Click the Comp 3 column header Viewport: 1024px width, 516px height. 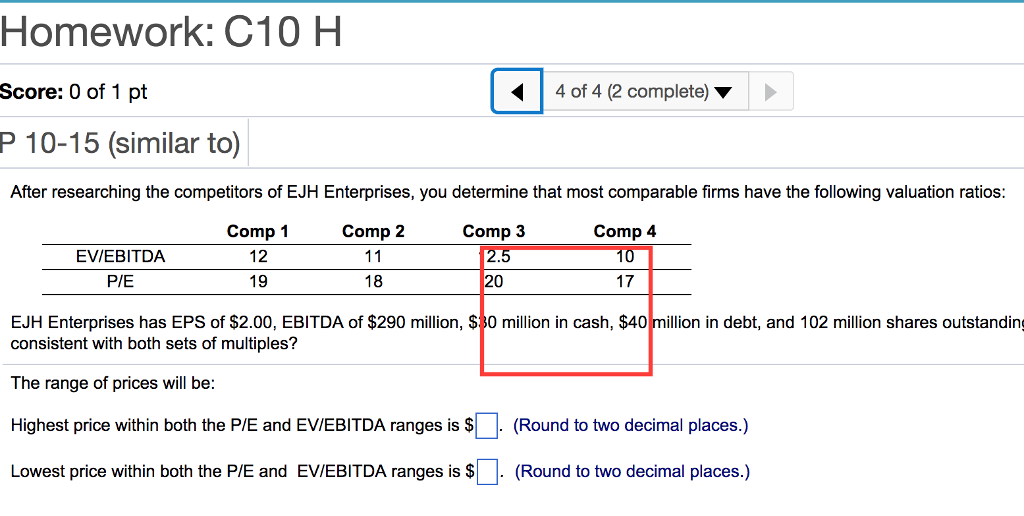click(x=493, y=231)
